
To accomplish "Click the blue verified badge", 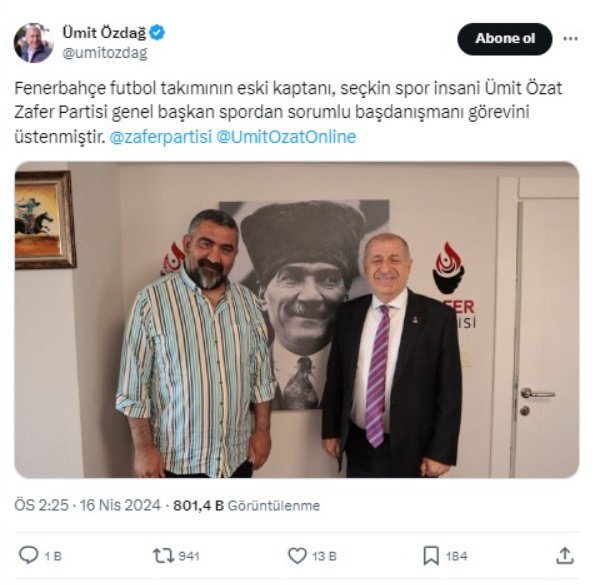I will 157,33.
